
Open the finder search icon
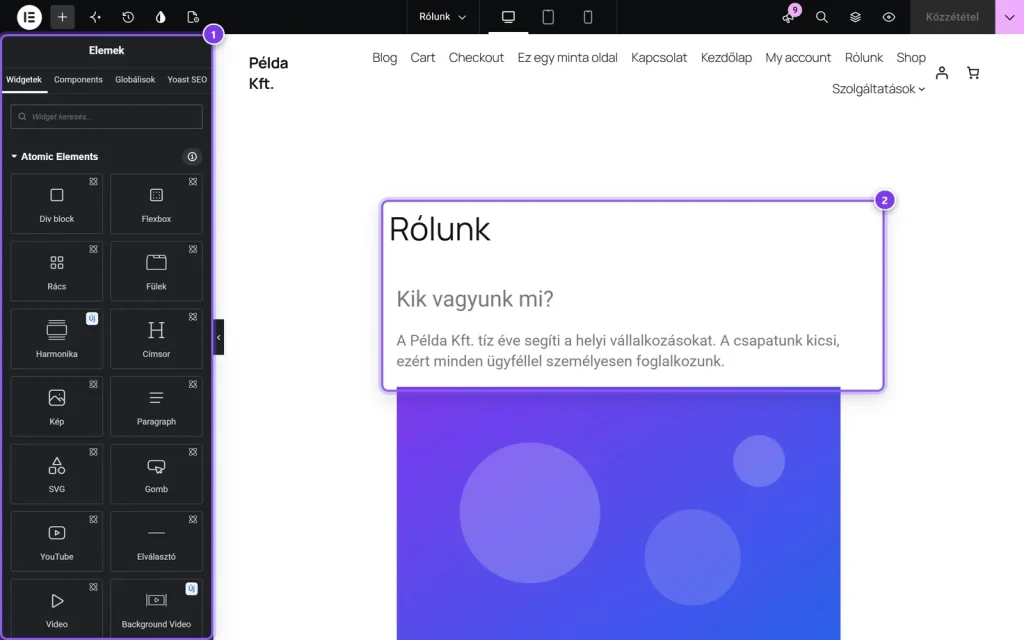coord(822,17)
